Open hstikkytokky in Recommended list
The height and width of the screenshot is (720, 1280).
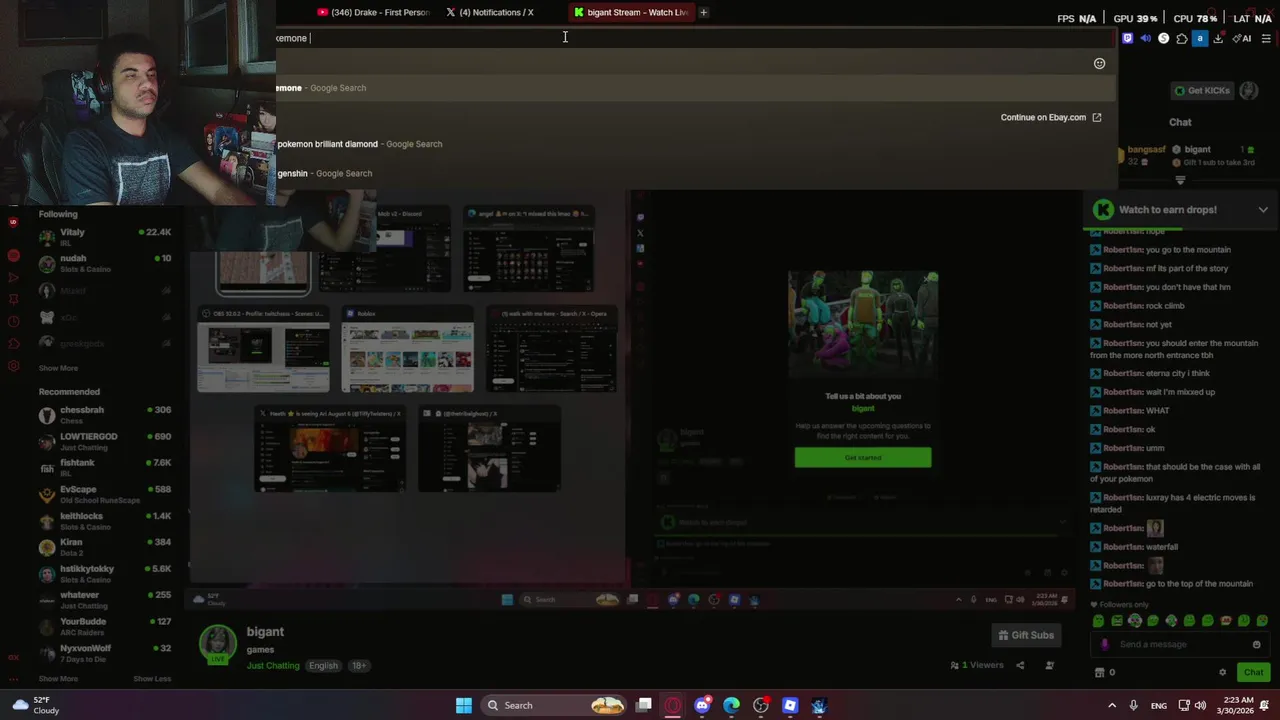coord(105,573)
